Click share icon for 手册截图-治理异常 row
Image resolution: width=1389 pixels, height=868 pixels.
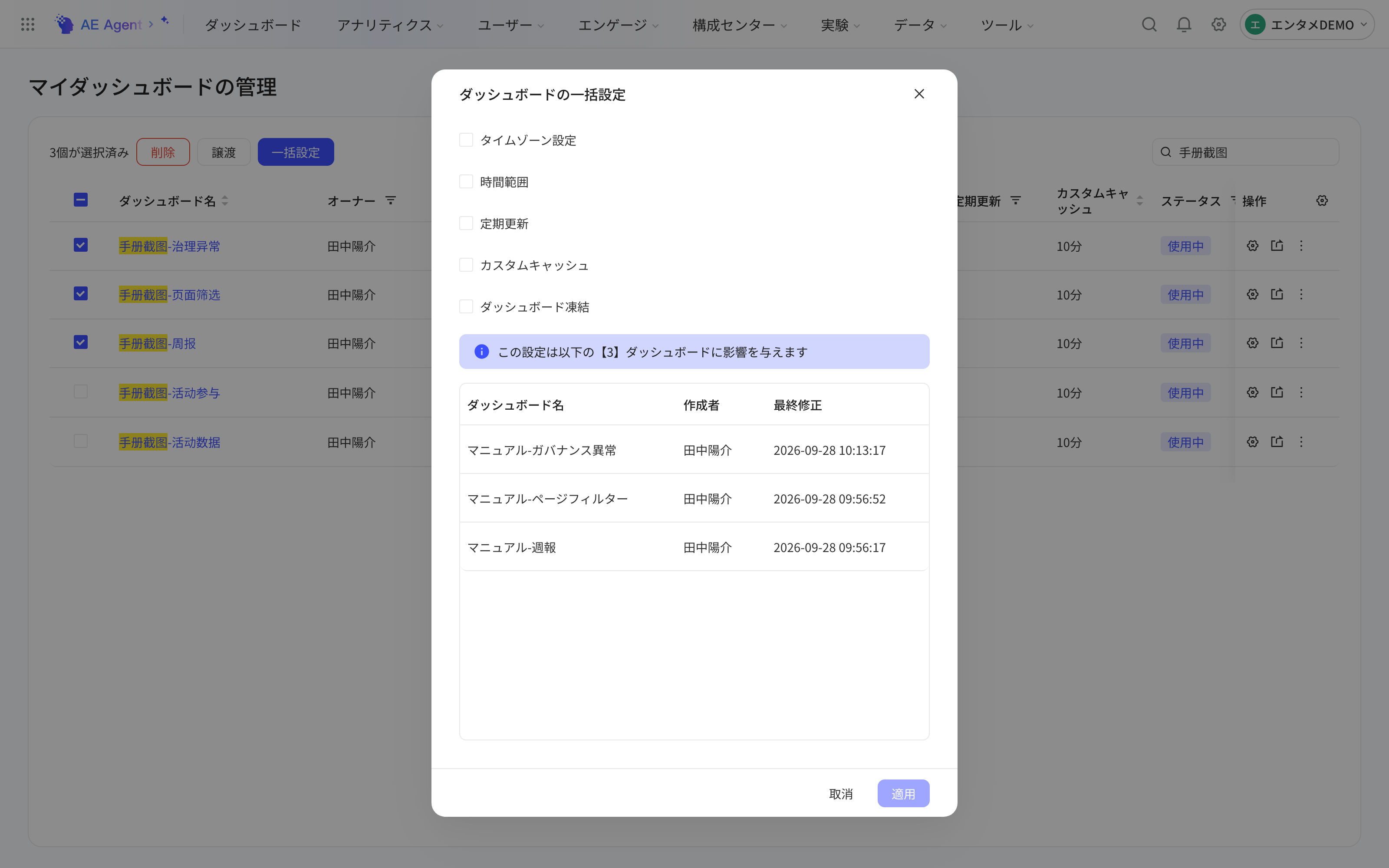[1277, 246]
